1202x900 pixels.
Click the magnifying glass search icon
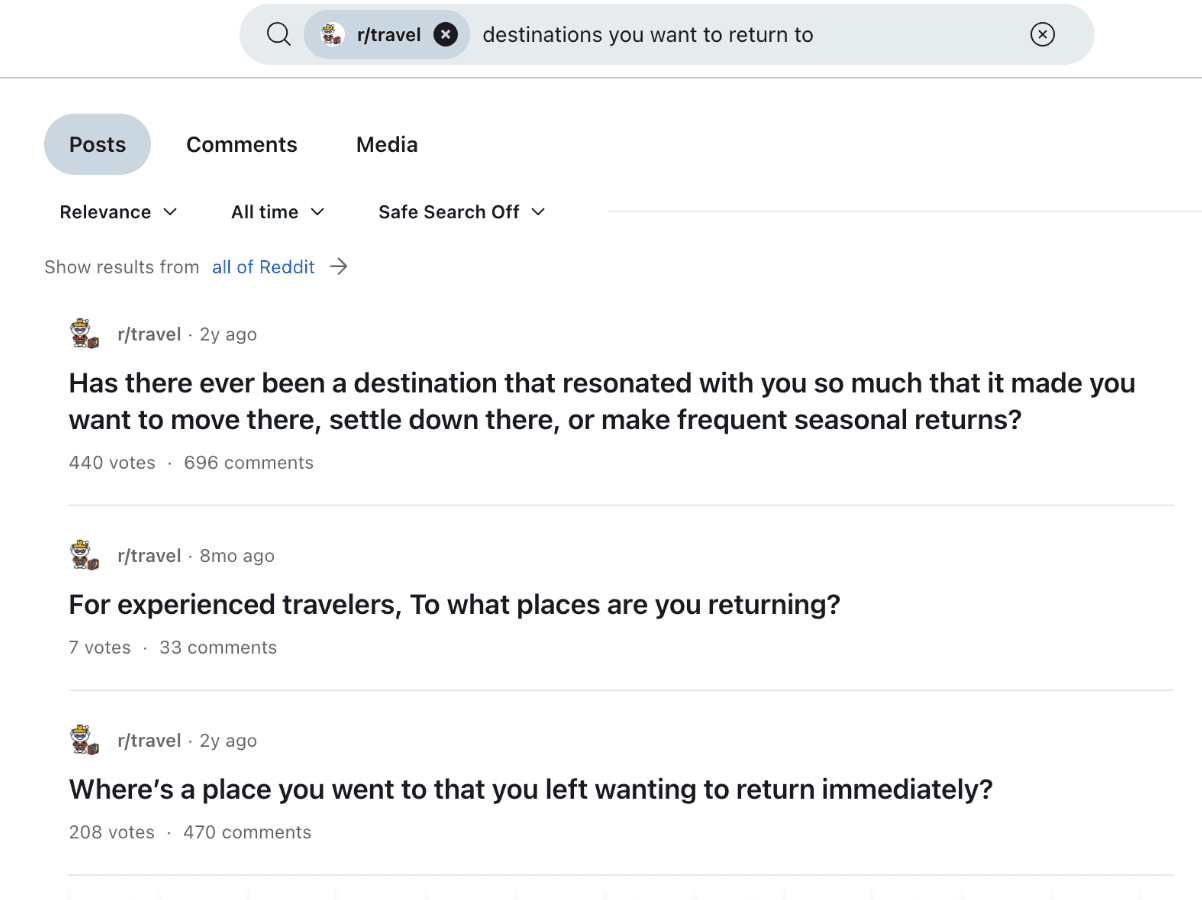[x=278, y=33]
